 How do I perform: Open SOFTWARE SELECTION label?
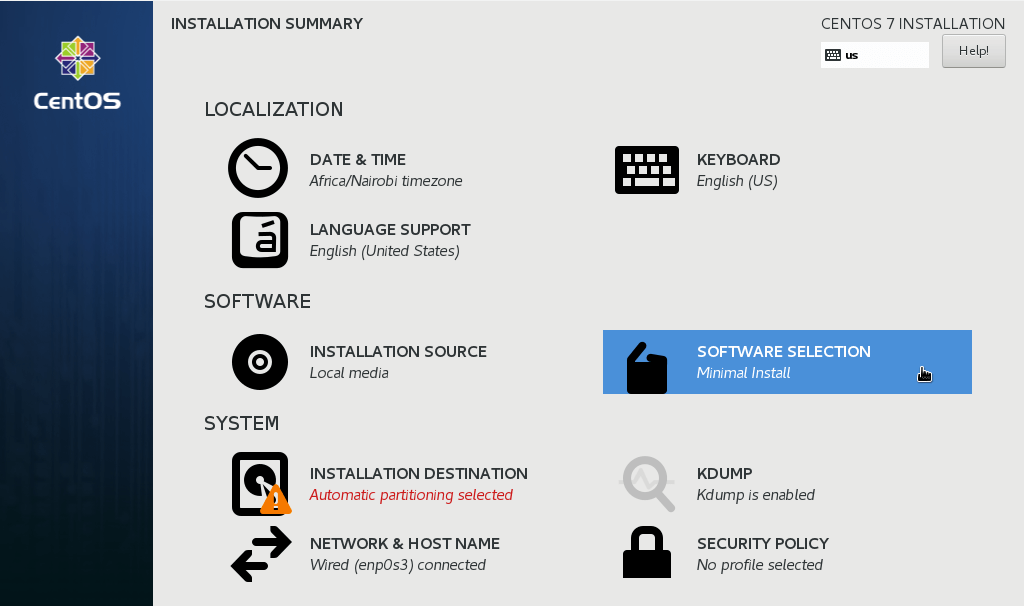(784, 351)
